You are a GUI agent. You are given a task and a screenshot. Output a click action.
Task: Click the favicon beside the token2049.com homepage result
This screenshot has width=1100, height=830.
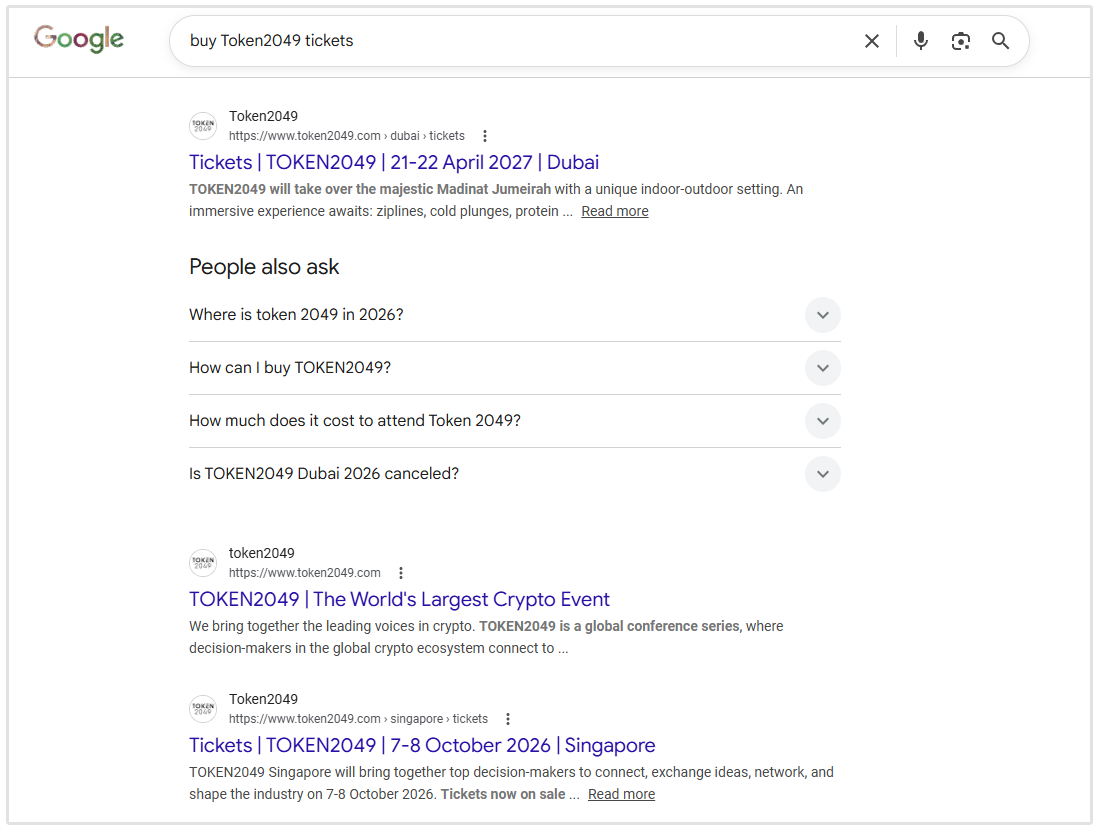pyautogui.click(x=203, y=562)
